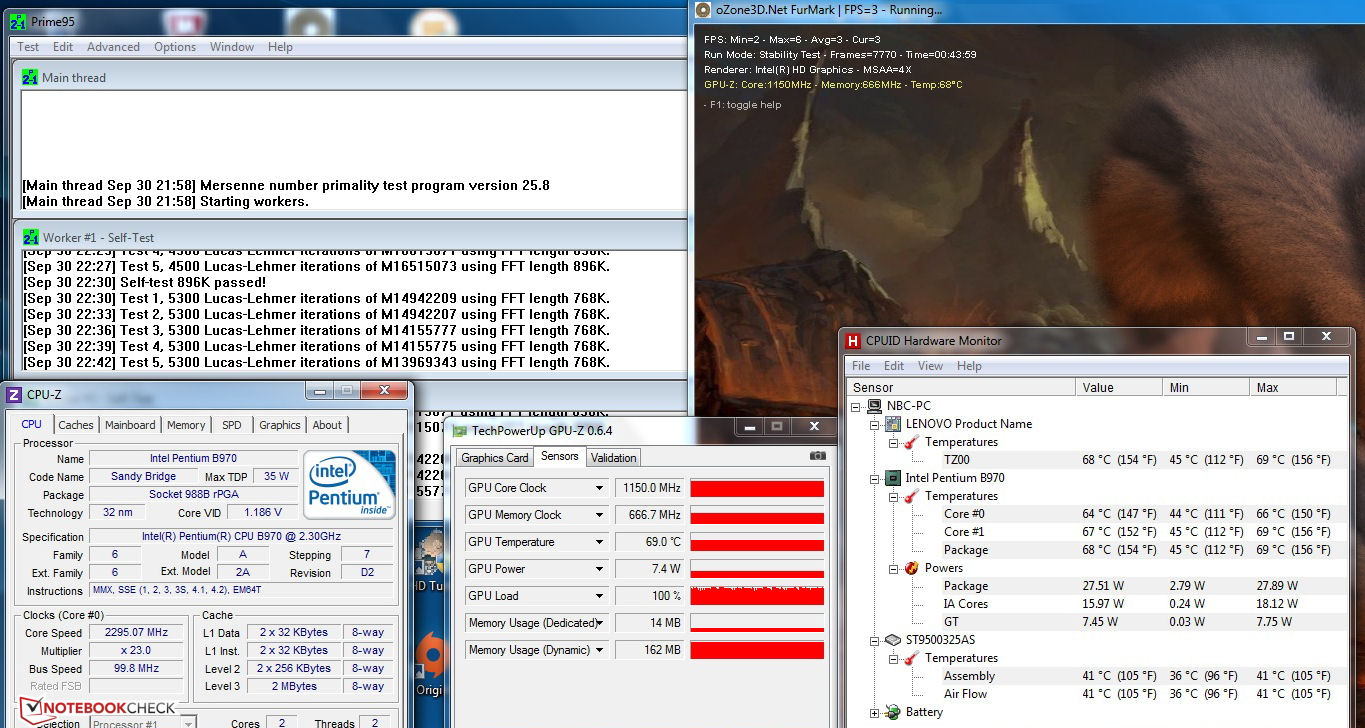
Task: Click the CPUID Hardware Monitor red H icon
Action: click(853, 340)
